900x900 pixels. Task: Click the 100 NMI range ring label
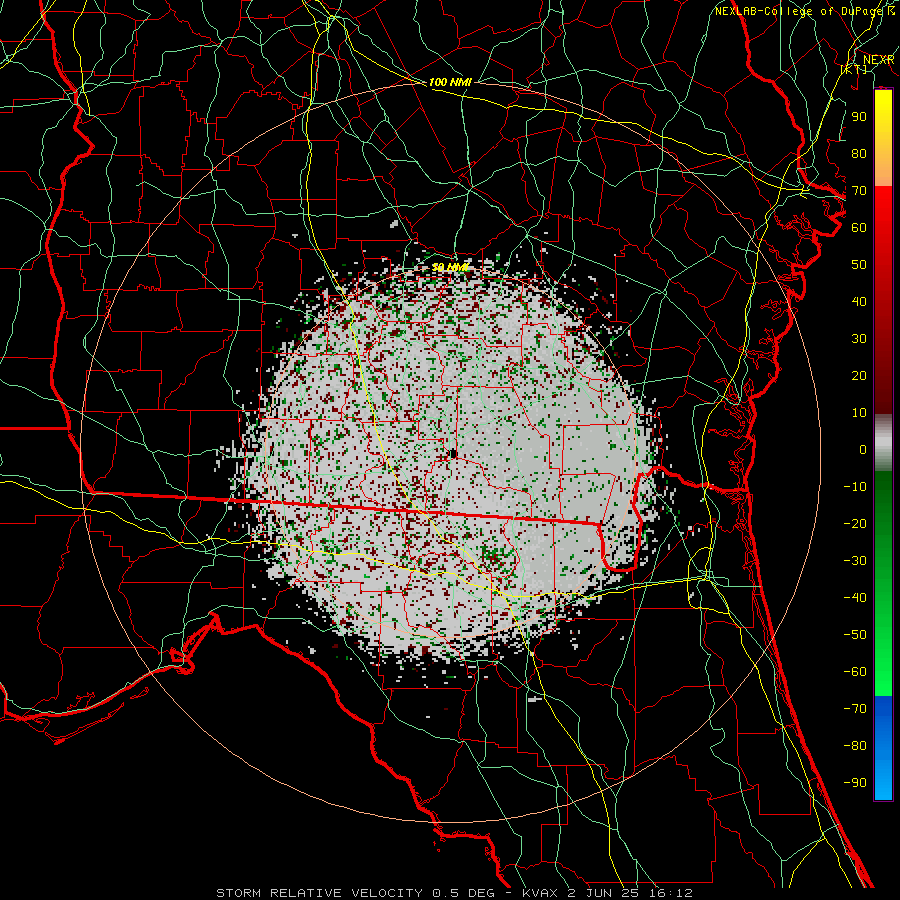pos(449,82)
